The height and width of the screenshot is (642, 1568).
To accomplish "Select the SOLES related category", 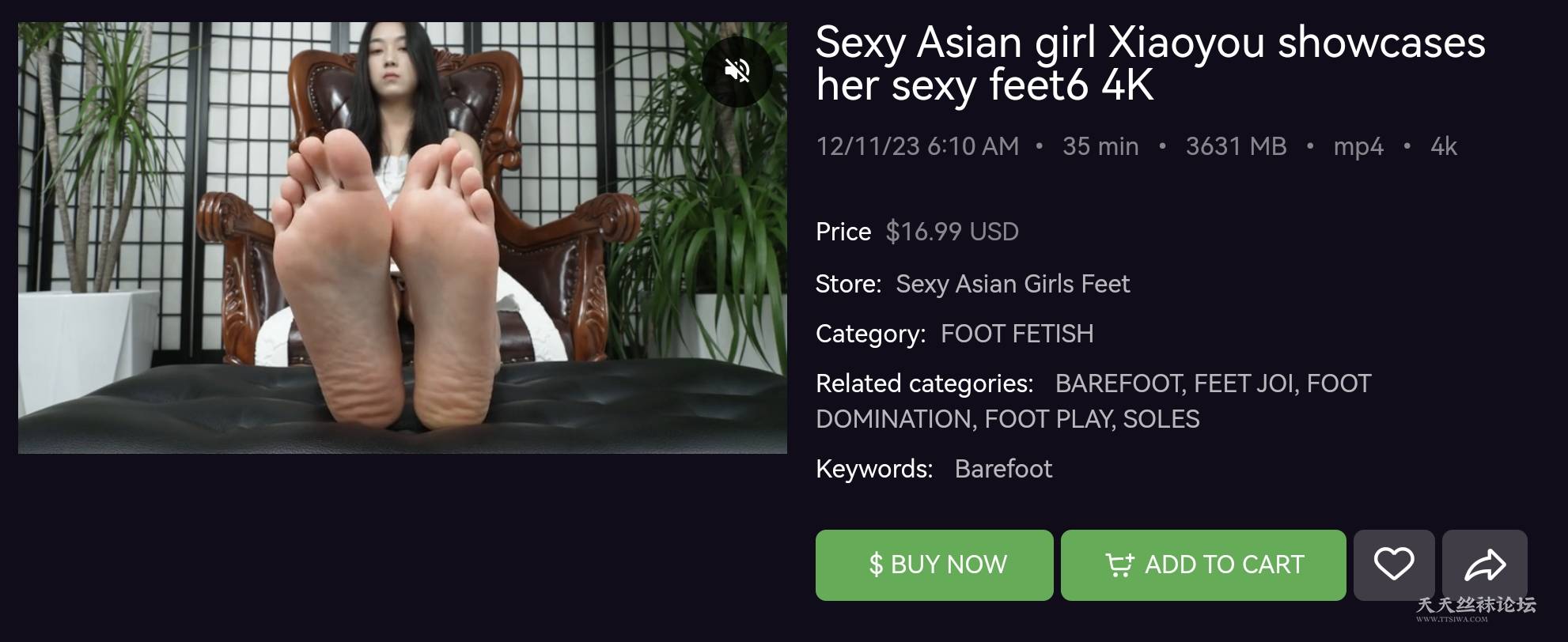I will pos(1161,419).
